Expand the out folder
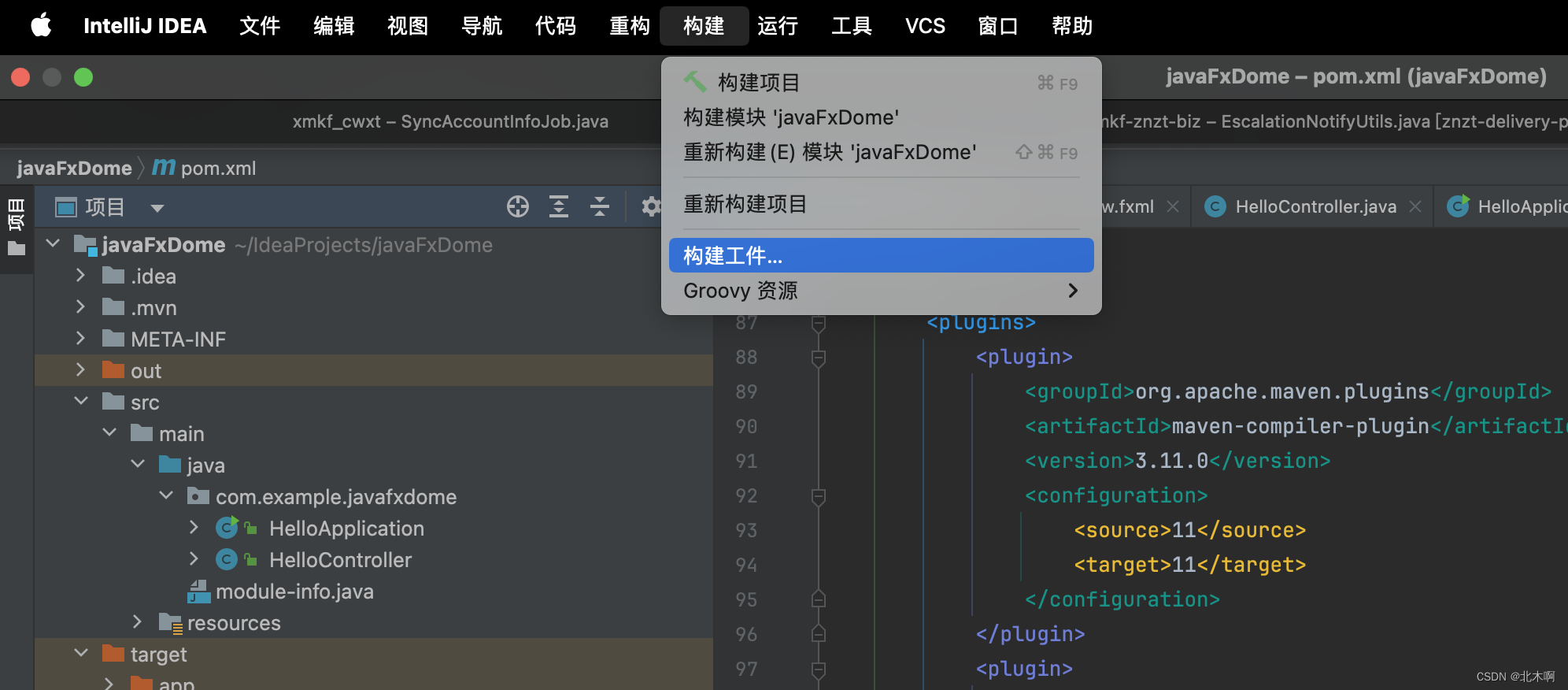1568x690 pixels. coord(80,369)
